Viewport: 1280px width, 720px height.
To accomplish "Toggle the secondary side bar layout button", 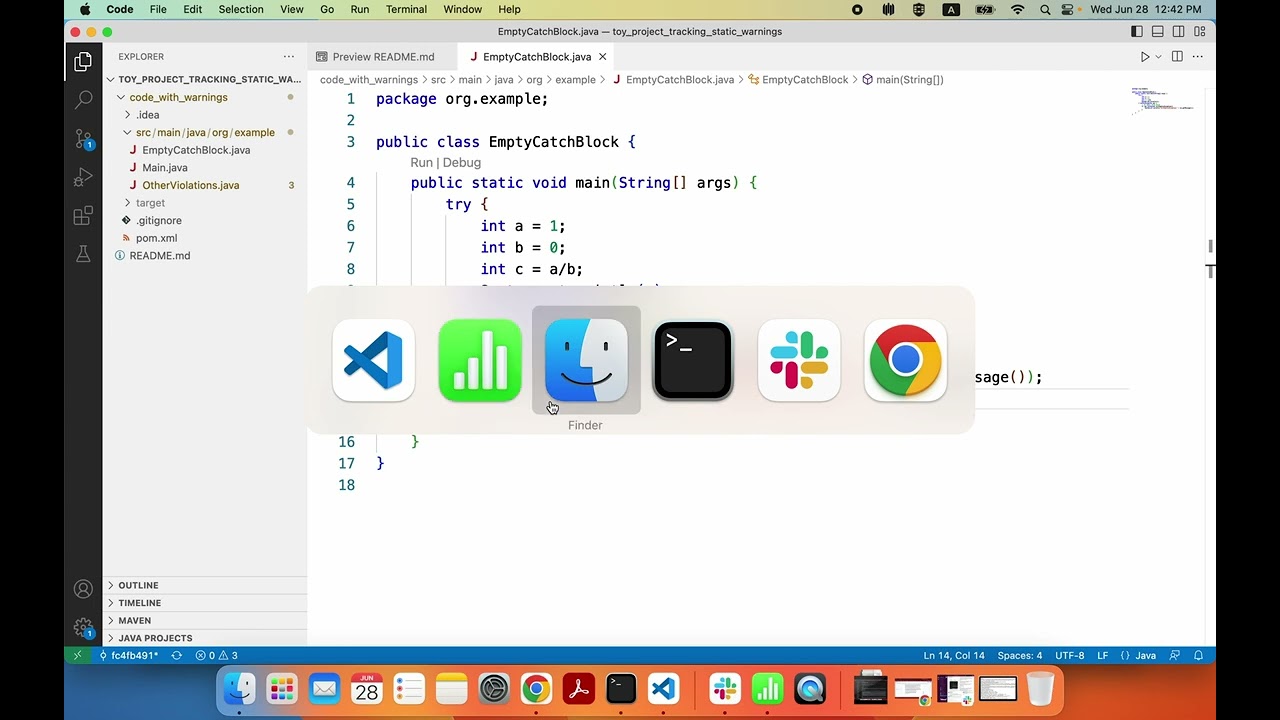I will click(x=1179, y=32).
